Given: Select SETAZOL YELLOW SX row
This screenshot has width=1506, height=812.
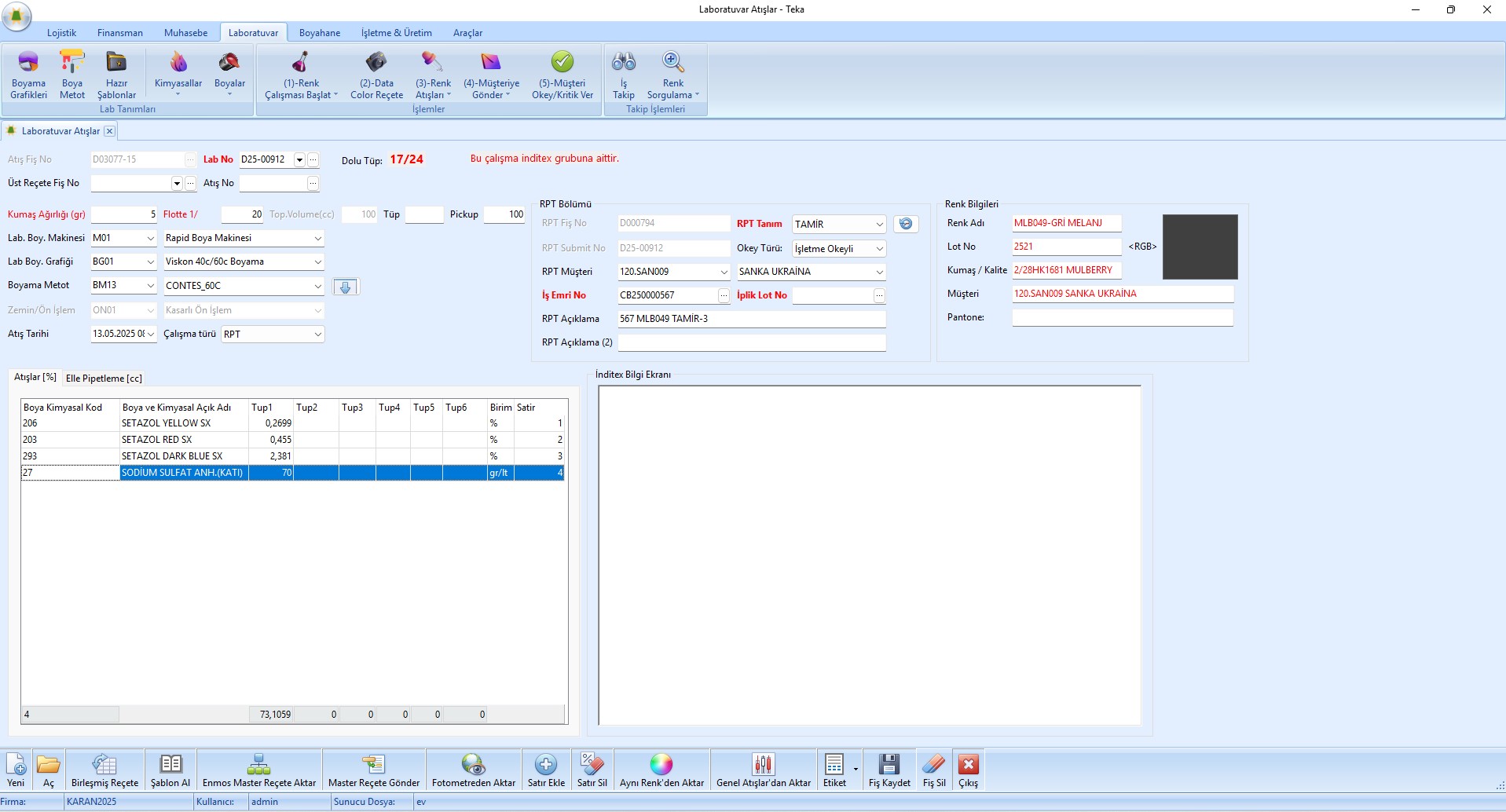Looking at the screenshot, I should pos(292,423).
